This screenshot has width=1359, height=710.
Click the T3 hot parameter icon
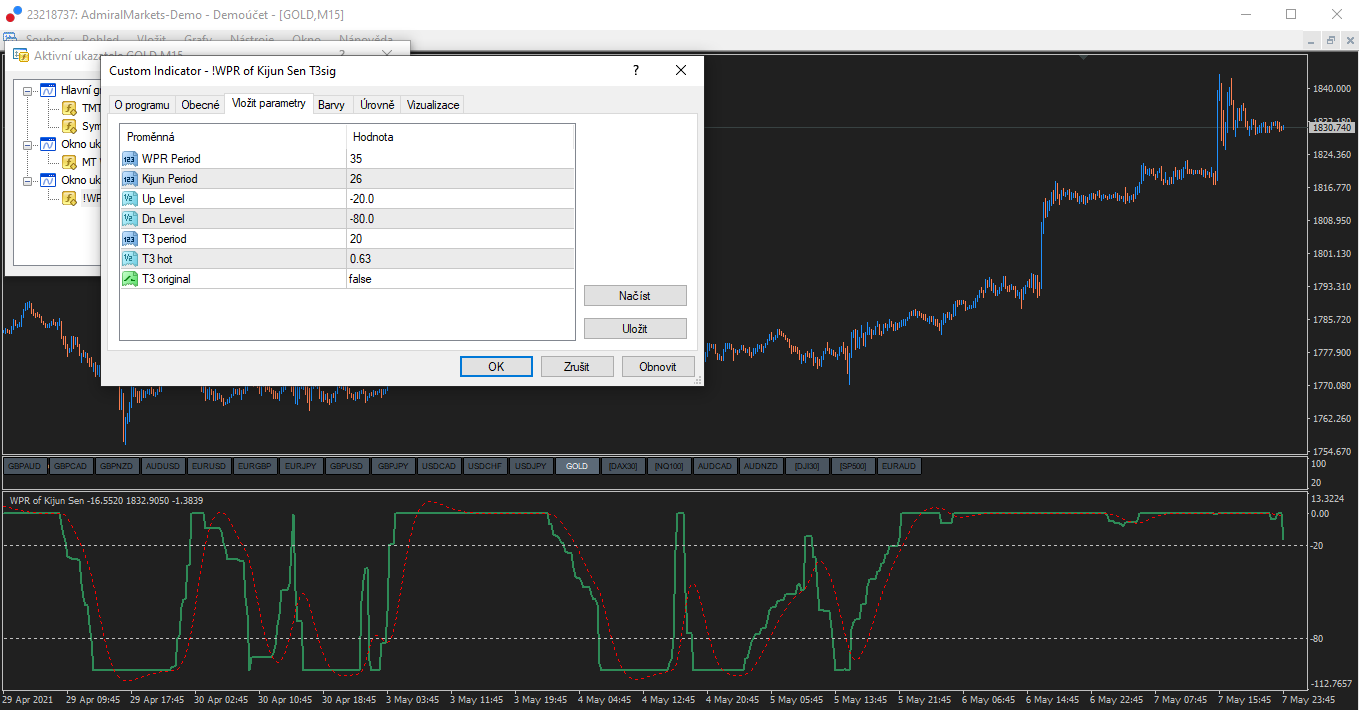click(x=130, y=259)
